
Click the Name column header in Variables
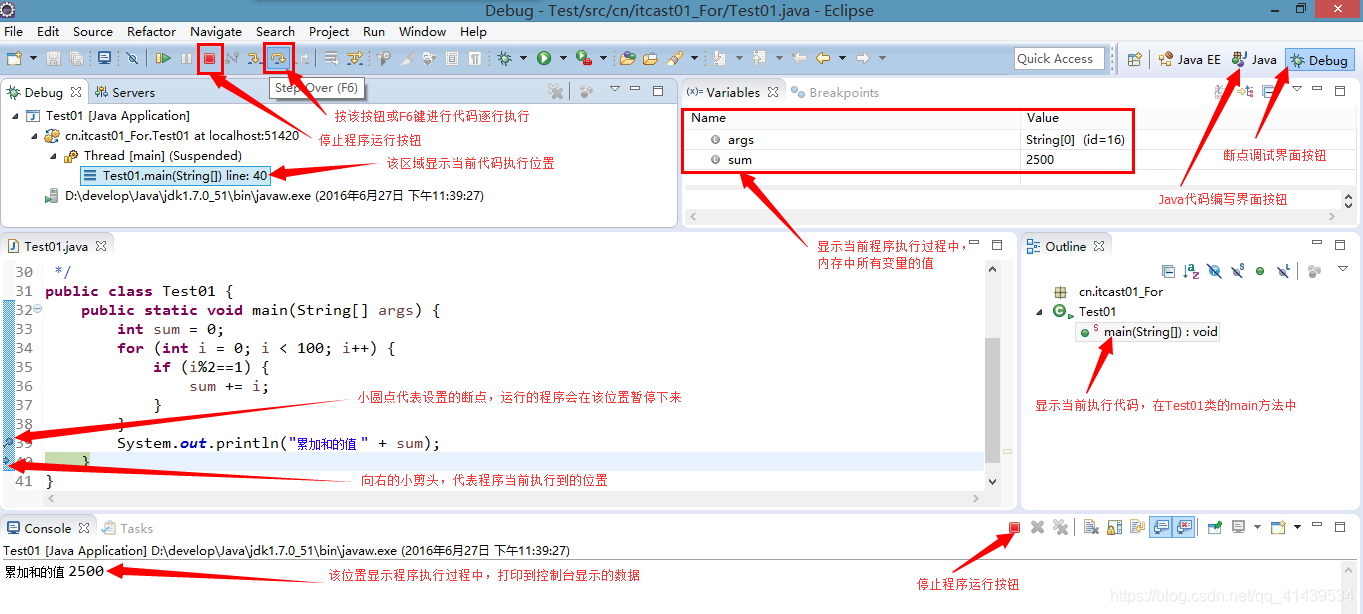854,118
